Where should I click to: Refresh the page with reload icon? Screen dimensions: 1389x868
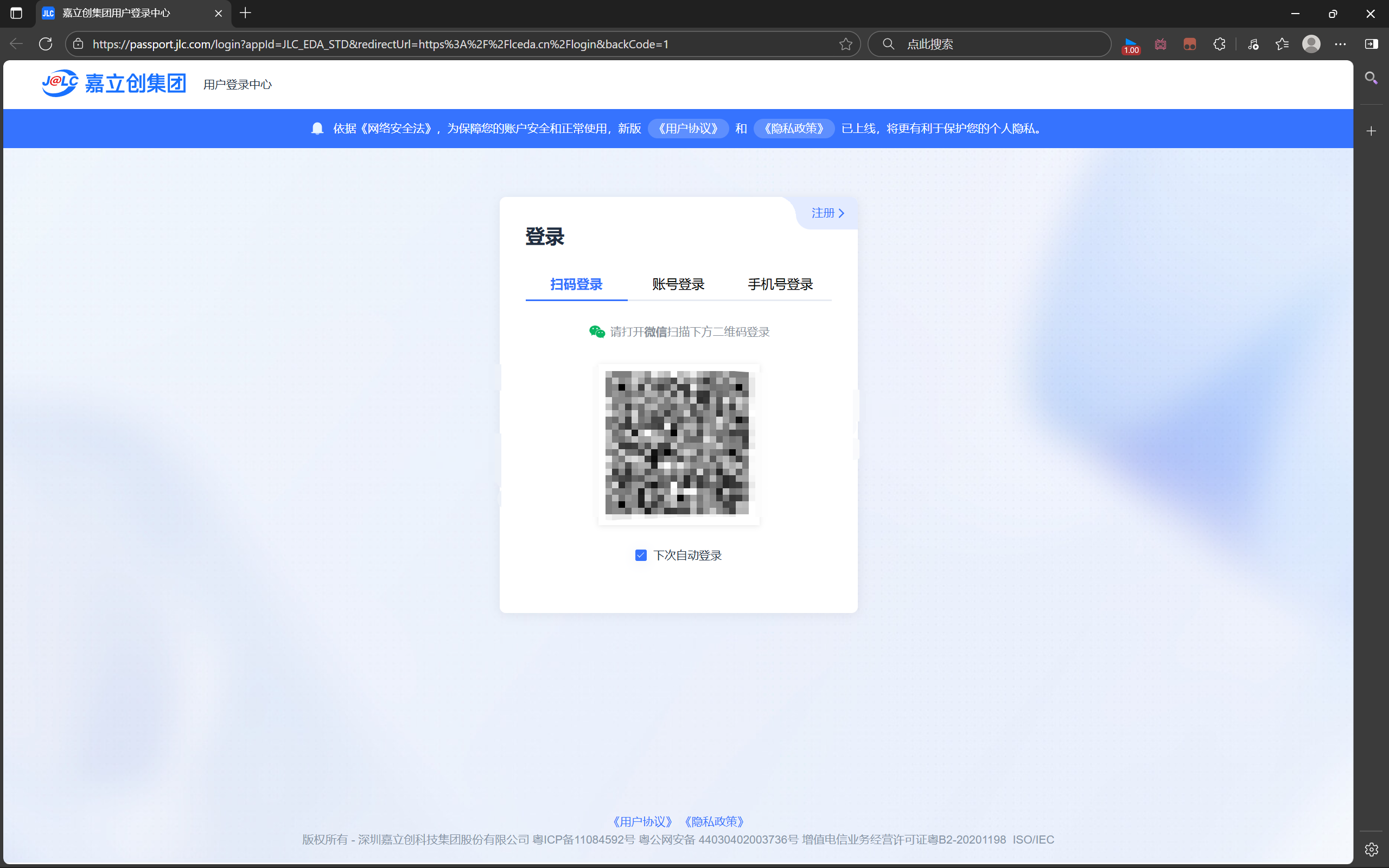point(46,43)
